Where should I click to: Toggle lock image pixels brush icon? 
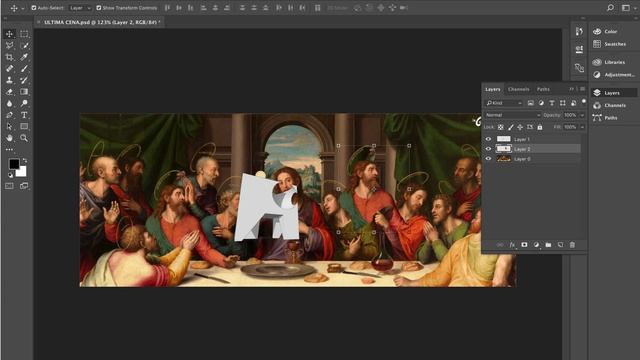coord(510,127)
